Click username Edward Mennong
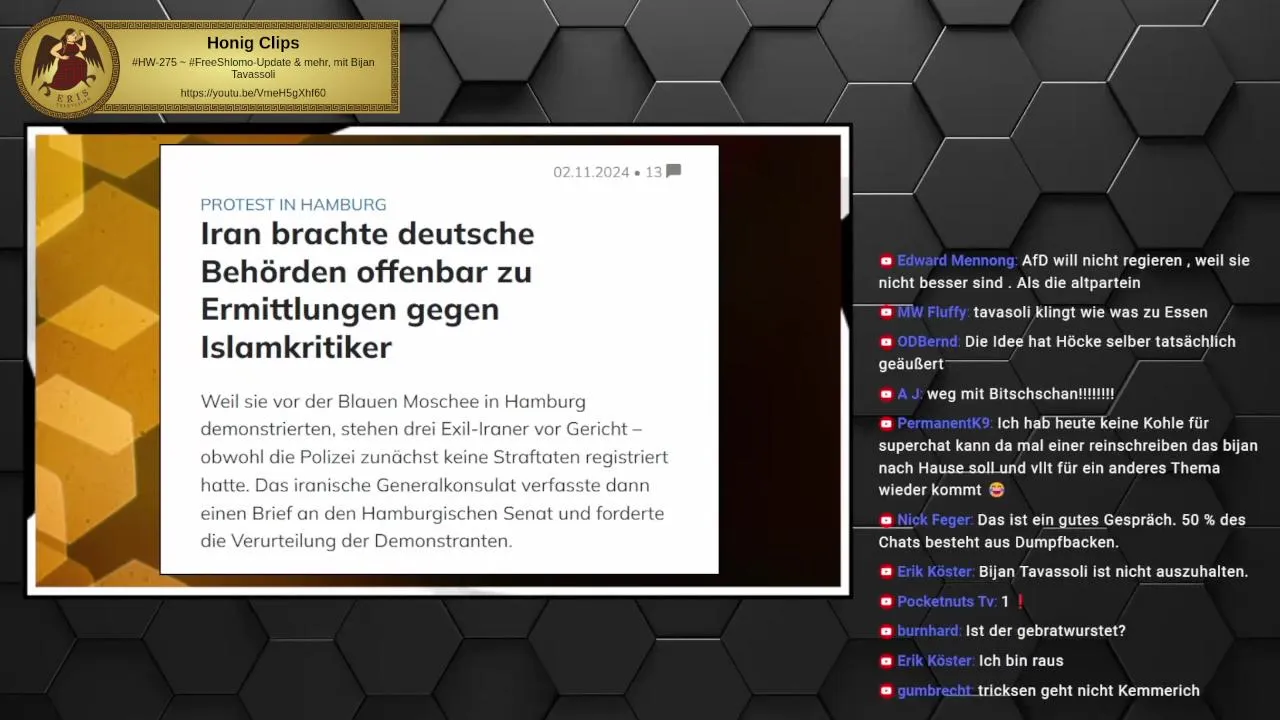 (957, 261)
